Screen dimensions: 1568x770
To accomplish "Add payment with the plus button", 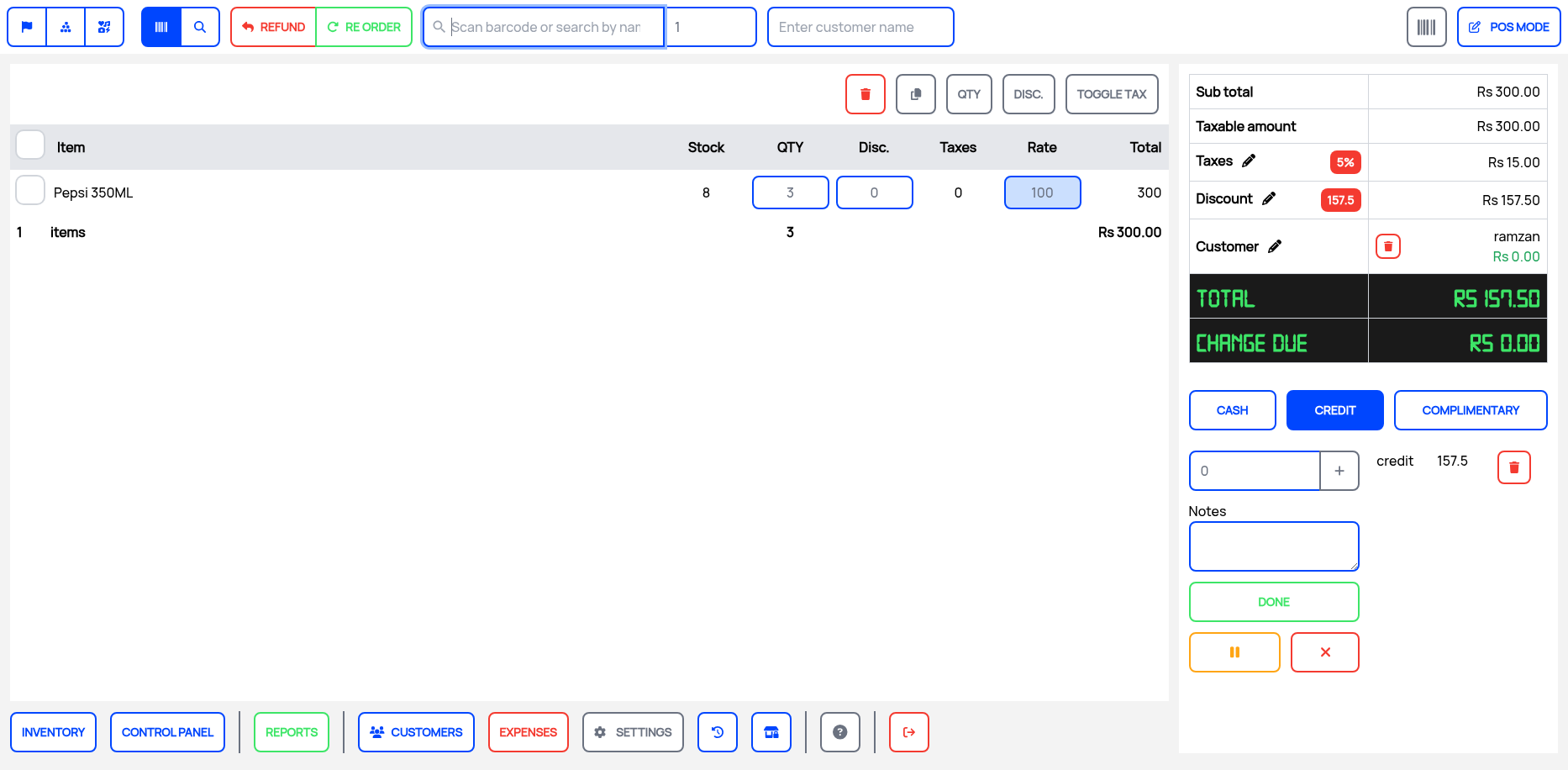I will [1339, 471].
